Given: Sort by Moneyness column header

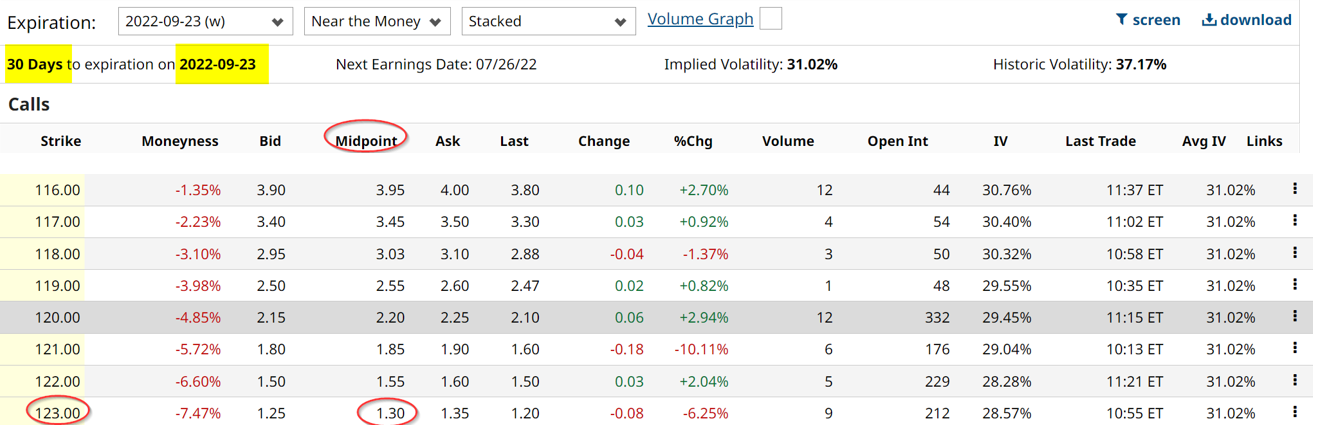Looking at the screenshot, I should pos(180,141).
